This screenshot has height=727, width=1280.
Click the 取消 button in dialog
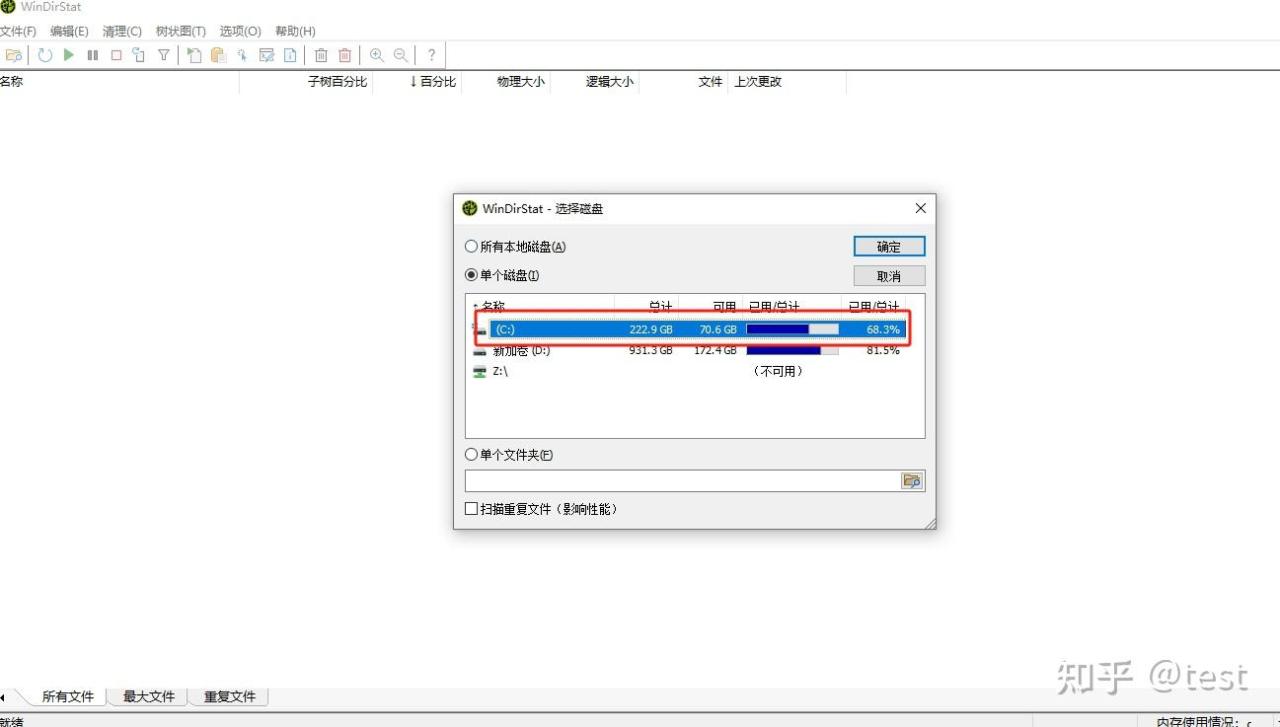(x=889, y=276)
